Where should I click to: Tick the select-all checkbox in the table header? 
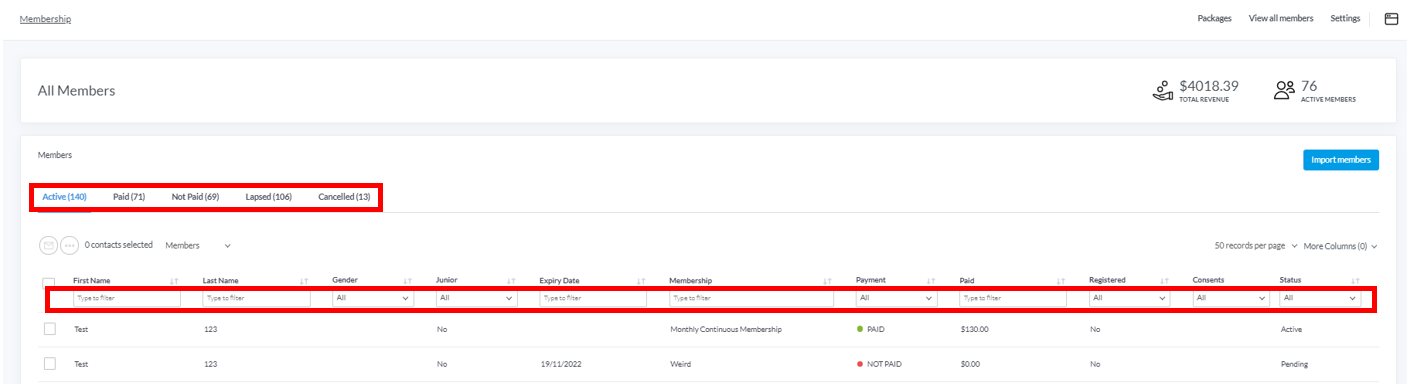[49, 283]
